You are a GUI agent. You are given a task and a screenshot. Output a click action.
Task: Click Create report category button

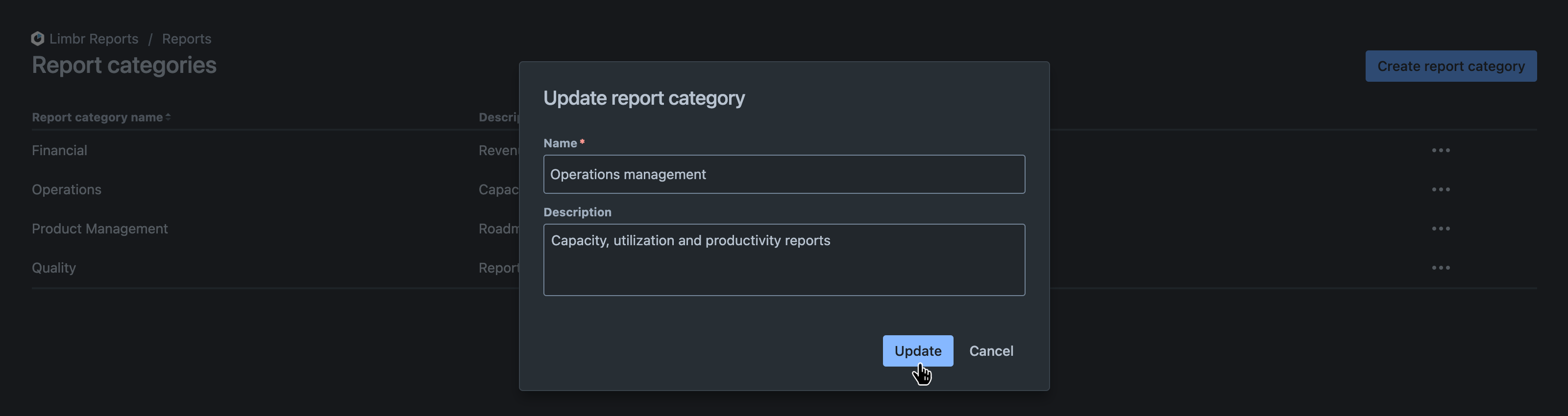point(1450,66)
